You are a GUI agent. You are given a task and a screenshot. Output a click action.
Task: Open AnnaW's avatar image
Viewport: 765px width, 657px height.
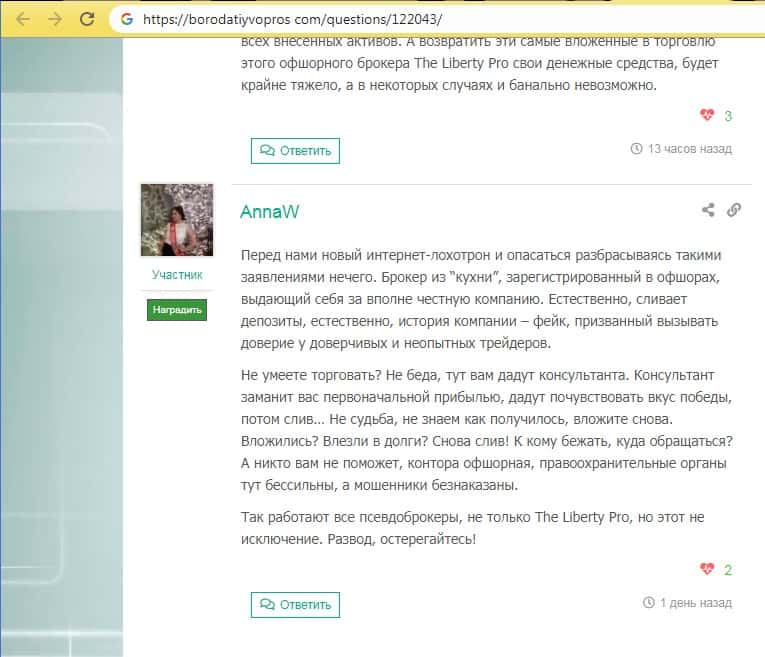tap(177, 220)
